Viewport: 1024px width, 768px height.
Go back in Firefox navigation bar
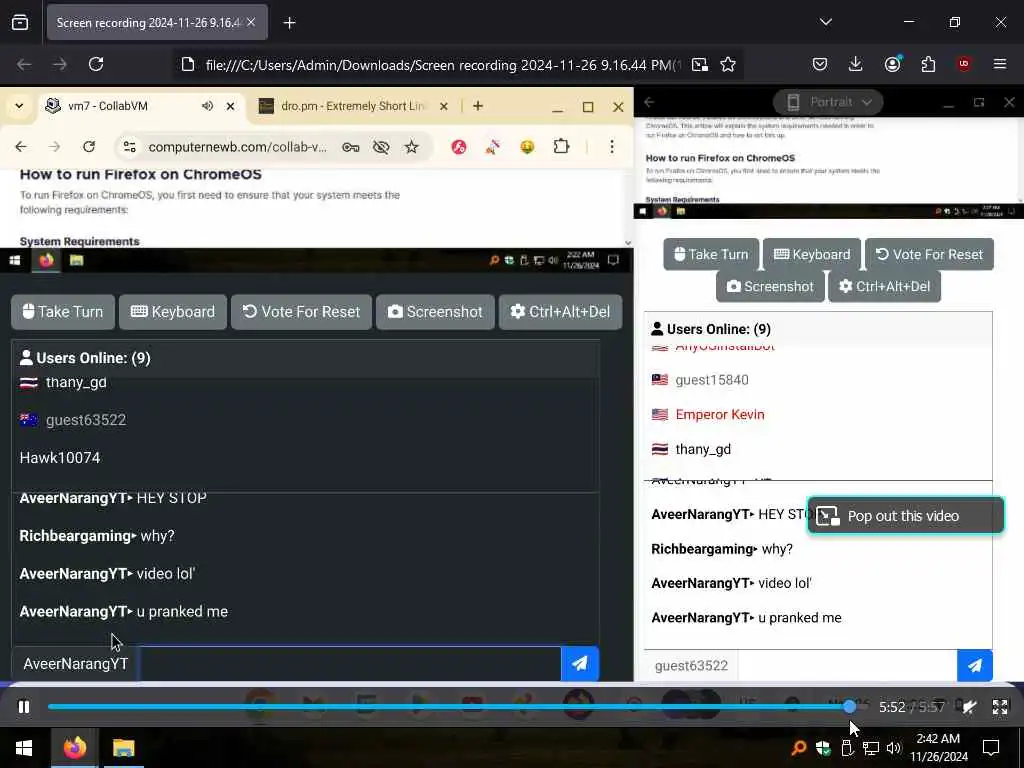(24, 64)
